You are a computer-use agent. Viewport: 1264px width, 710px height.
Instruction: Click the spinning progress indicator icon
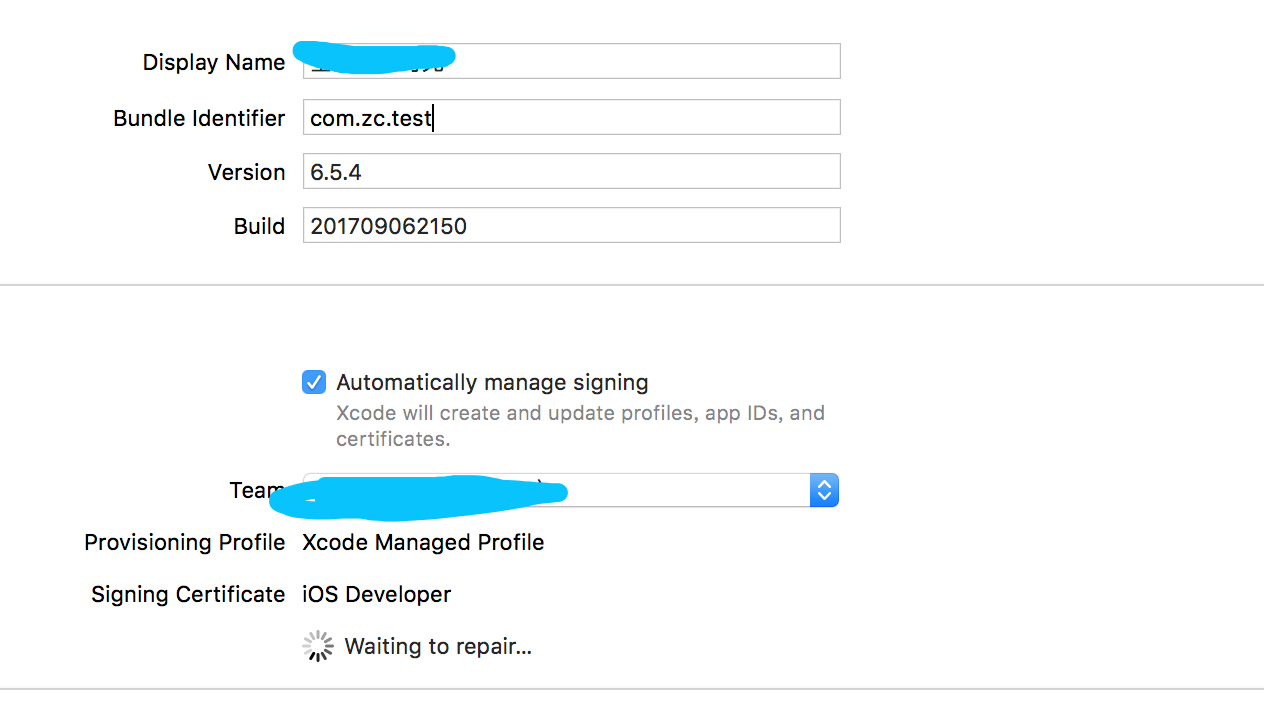pos(317,646)
